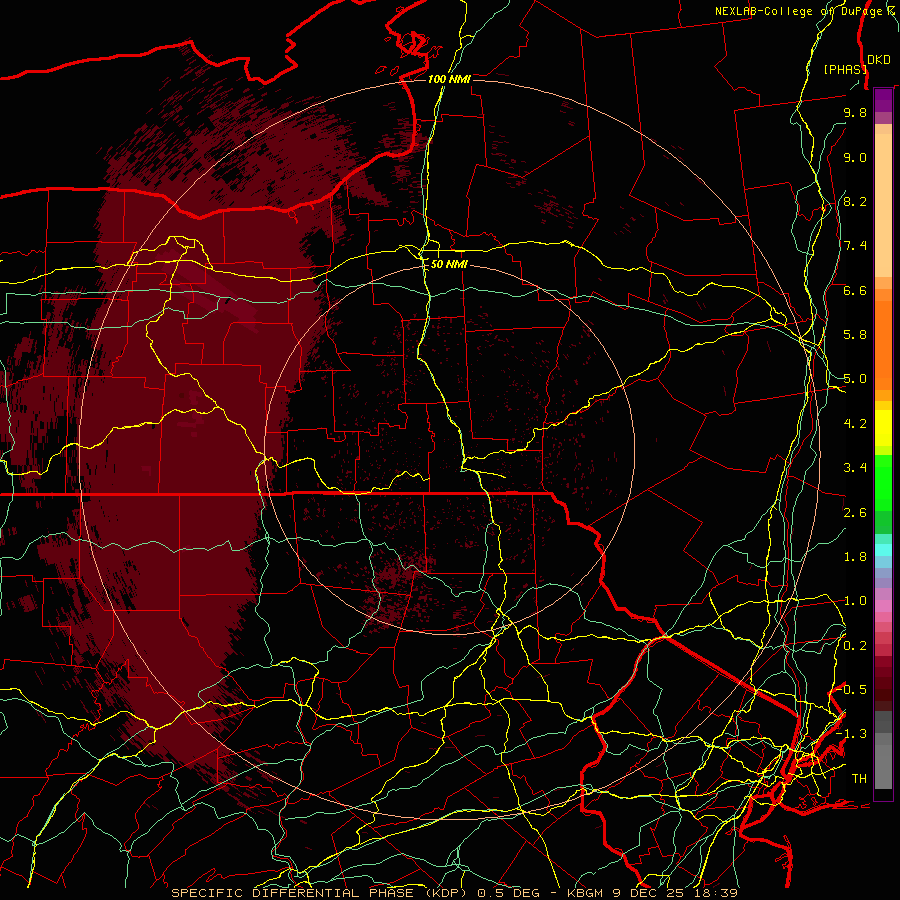Click the 100 NMI range ring label
The image size is (900, 900).
point(449,79)
